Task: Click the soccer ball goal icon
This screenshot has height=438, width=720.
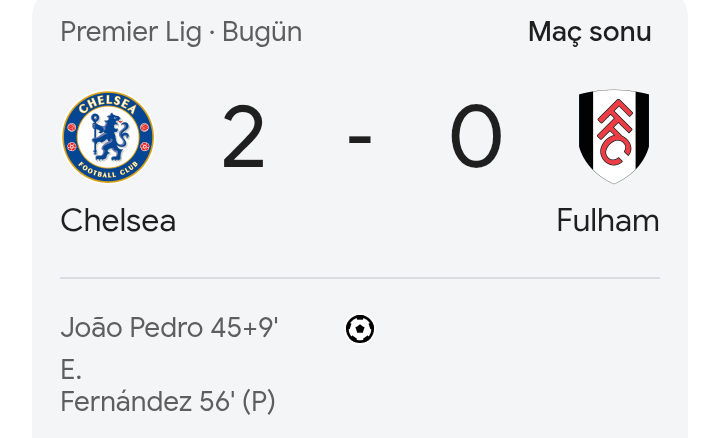Action: [360, 329]
